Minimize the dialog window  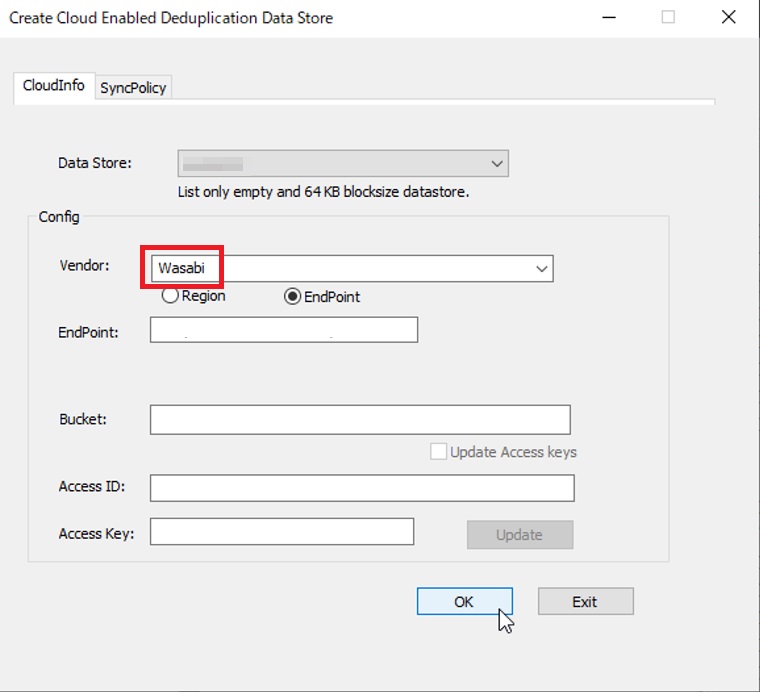pos(609,17)
